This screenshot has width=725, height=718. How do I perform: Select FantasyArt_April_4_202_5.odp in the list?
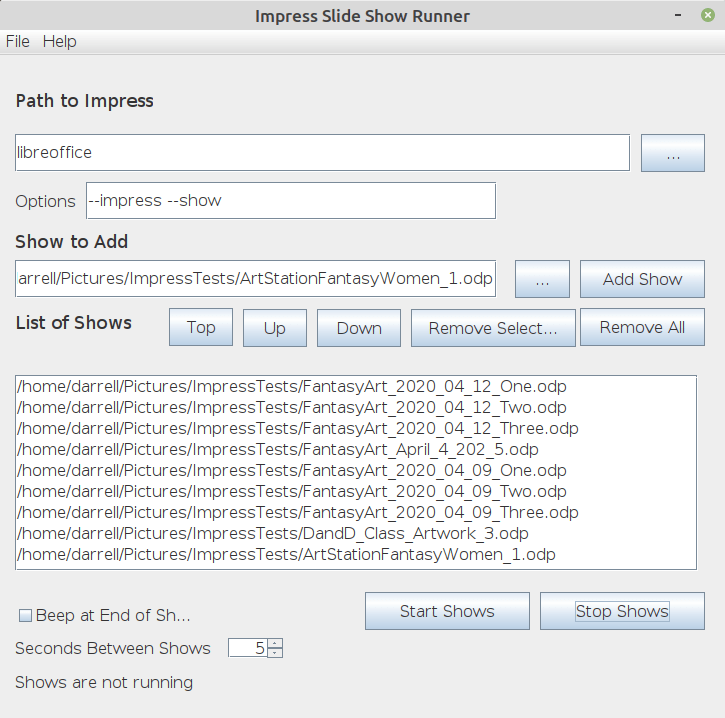click(x=279, y=449)
